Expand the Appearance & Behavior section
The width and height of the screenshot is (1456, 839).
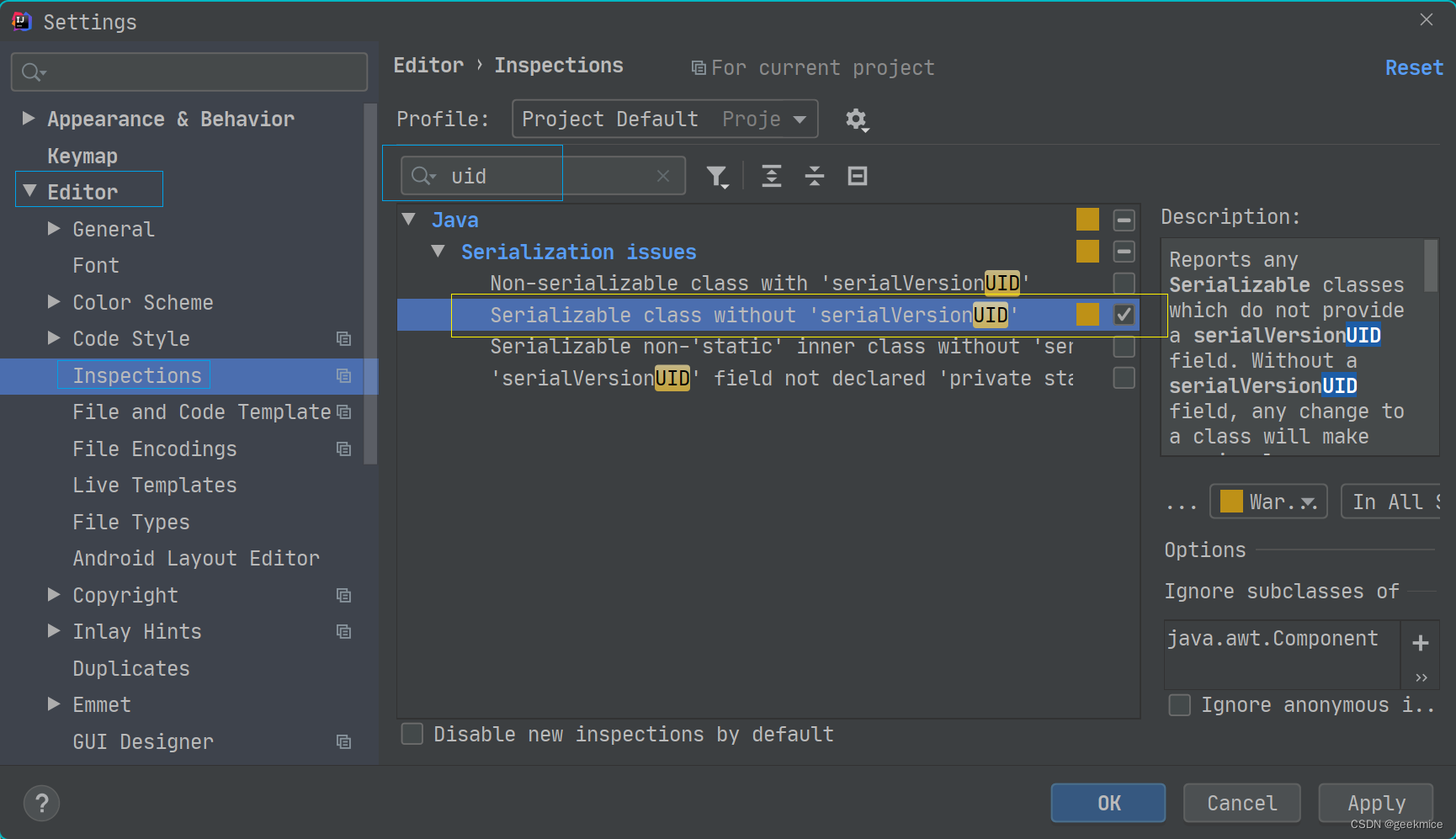(29, 118)
